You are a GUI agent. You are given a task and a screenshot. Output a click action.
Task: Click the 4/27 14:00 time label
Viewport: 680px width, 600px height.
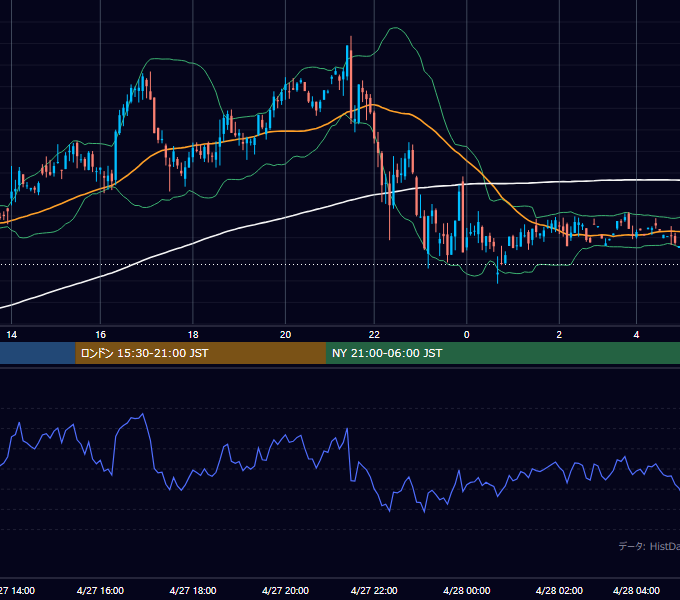[17, 590]
